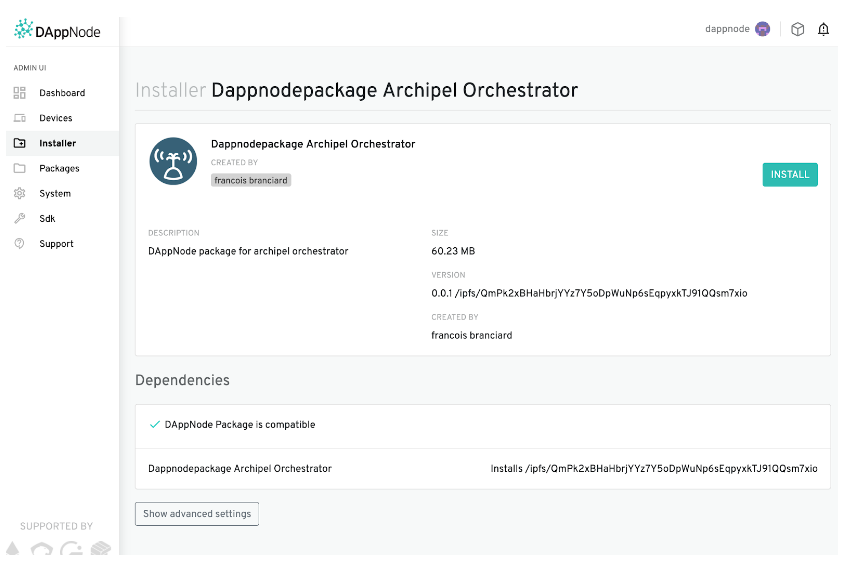Click the version 0.0.1 ipfs hash
Screen dimensions: 841x564
[589, 293]
